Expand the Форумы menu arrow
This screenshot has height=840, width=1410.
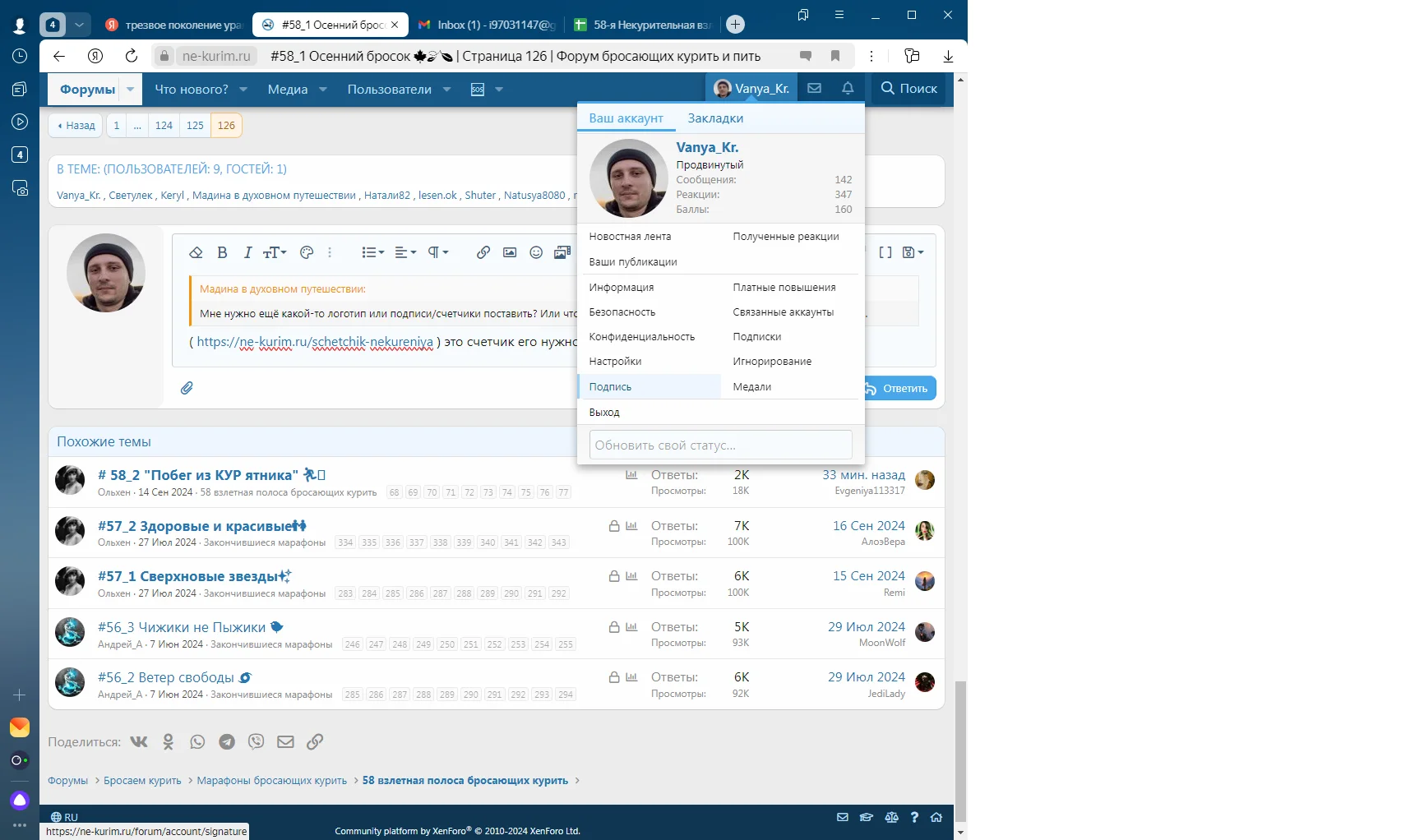tap(130, 89)
